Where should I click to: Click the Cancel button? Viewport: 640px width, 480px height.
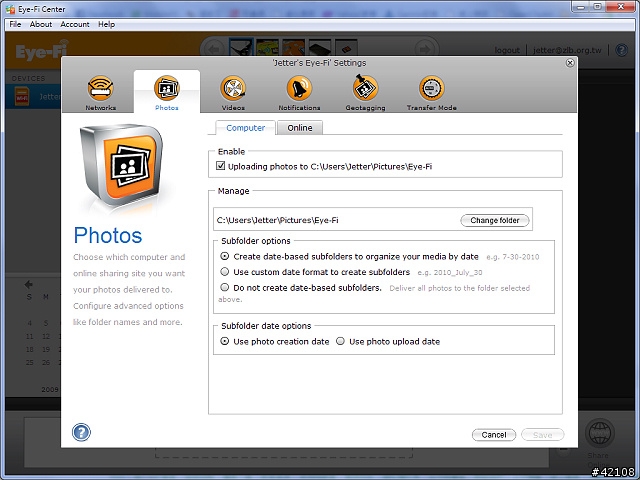(x=494, y=435)
